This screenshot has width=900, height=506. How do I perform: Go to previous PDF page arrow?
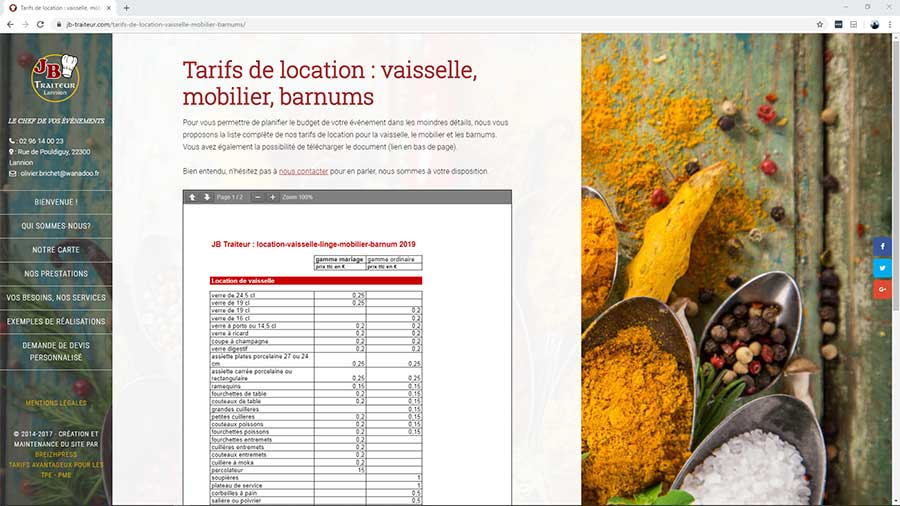(192, 197)
